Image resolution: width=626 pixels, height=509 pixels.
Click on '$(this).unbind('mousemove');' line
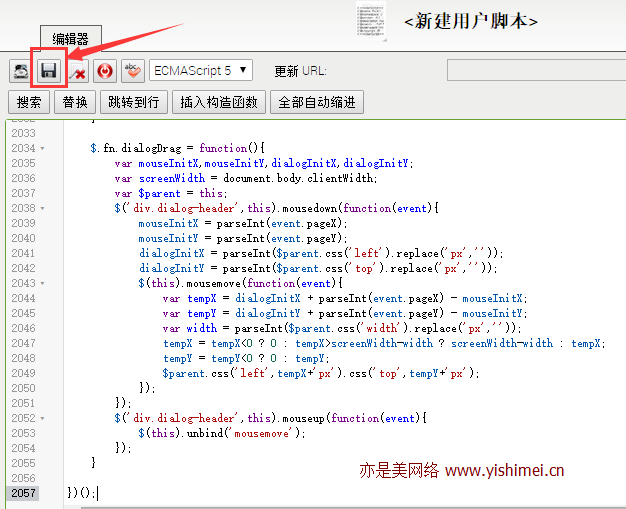click(222, 433)
